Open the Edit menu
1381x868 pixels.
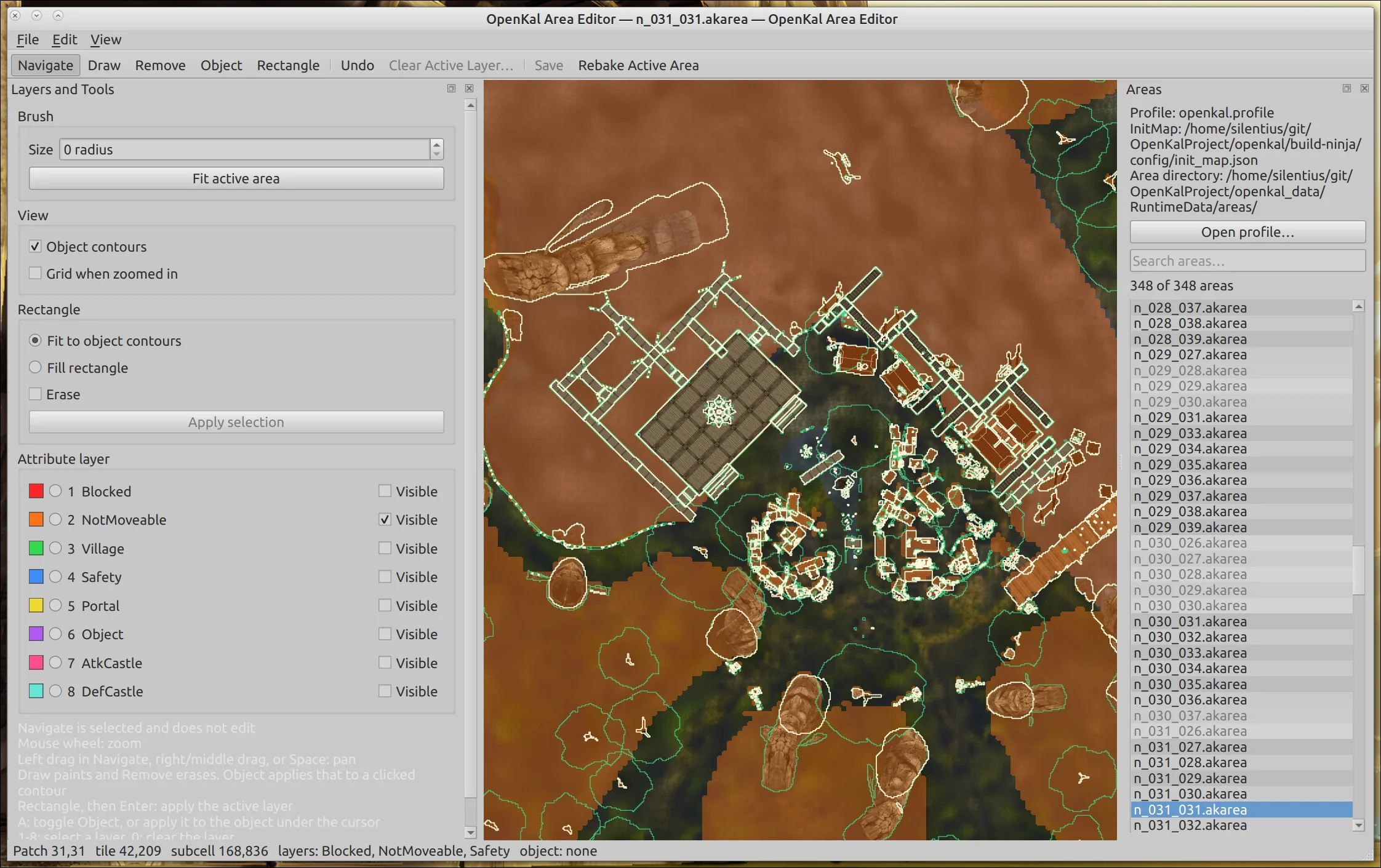click(x=64, y=39)
